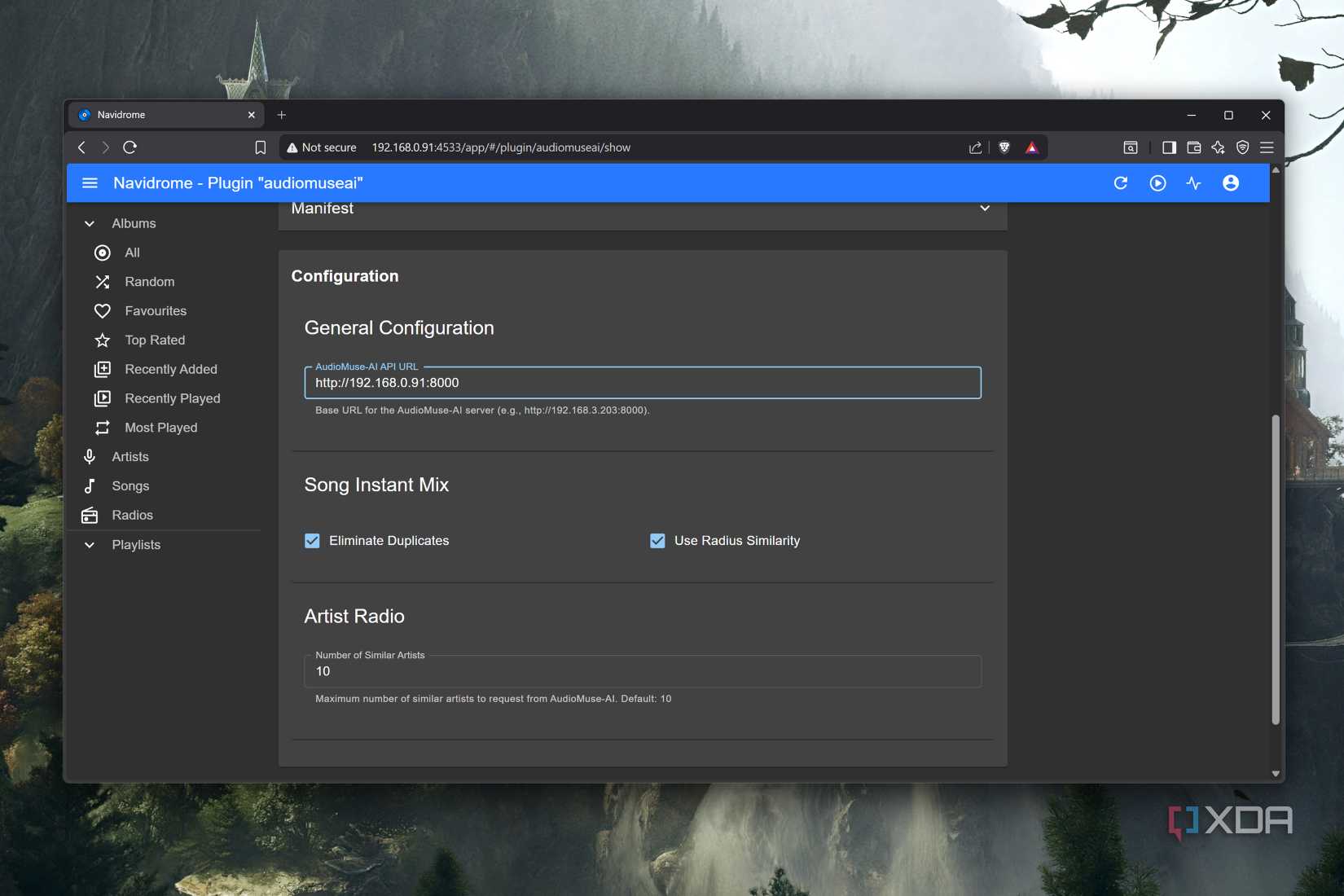Screen dimensions: 1344x896
Task: Open a new browser tab
Action: [282, 115]
